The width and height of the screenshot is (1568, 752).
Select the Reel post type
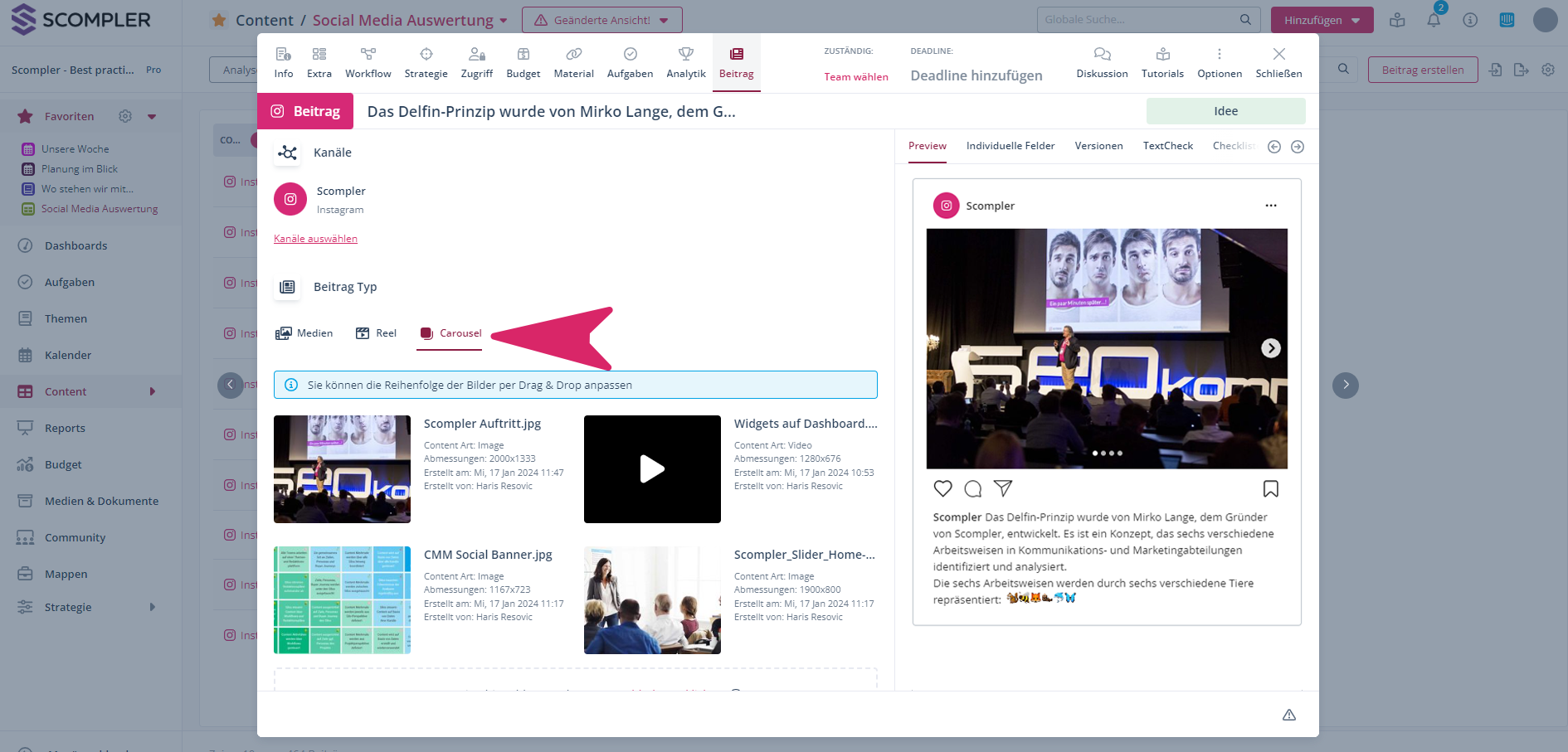(377, 333)
